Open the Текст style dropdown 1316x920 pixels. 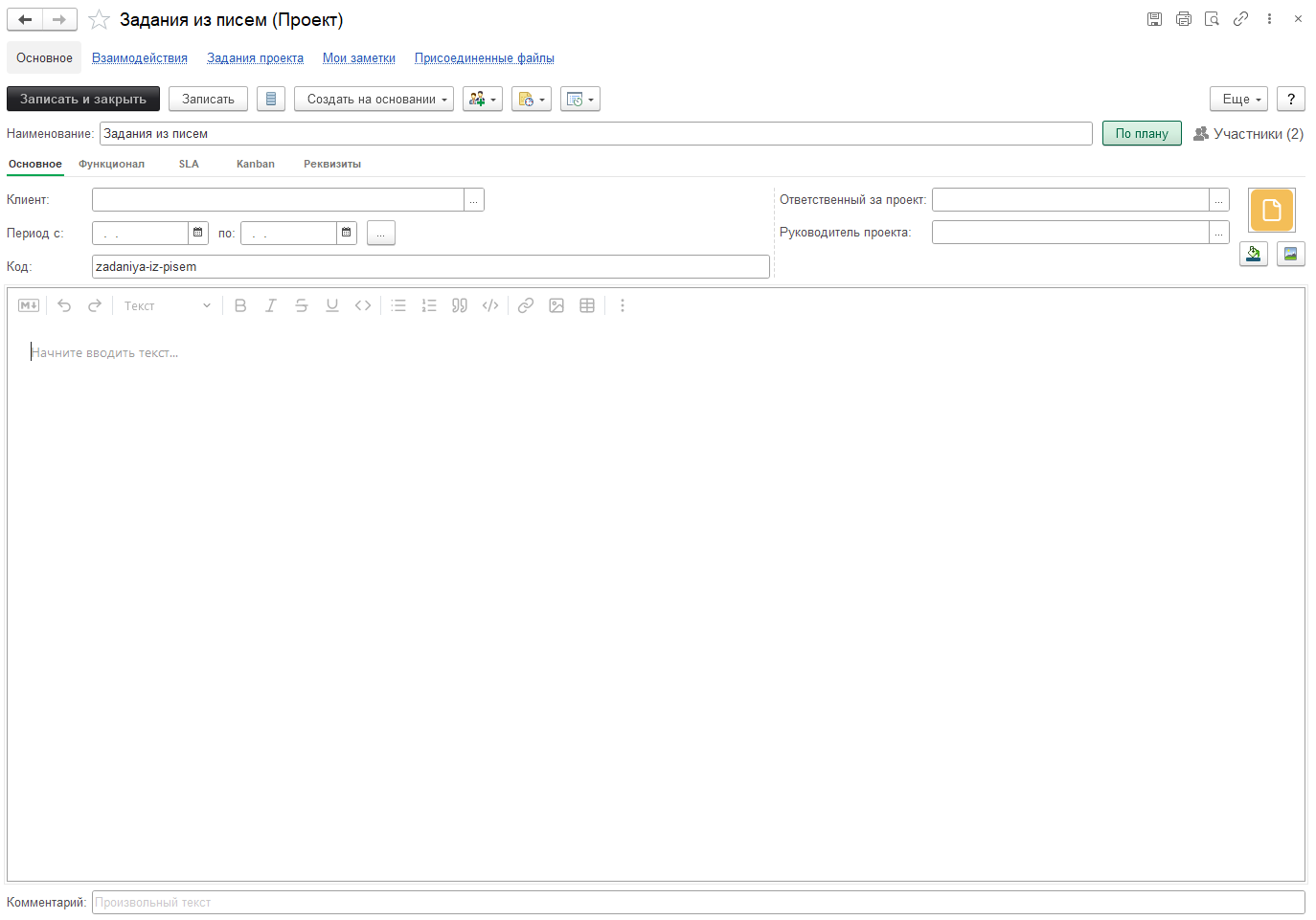tap(167, 305)
